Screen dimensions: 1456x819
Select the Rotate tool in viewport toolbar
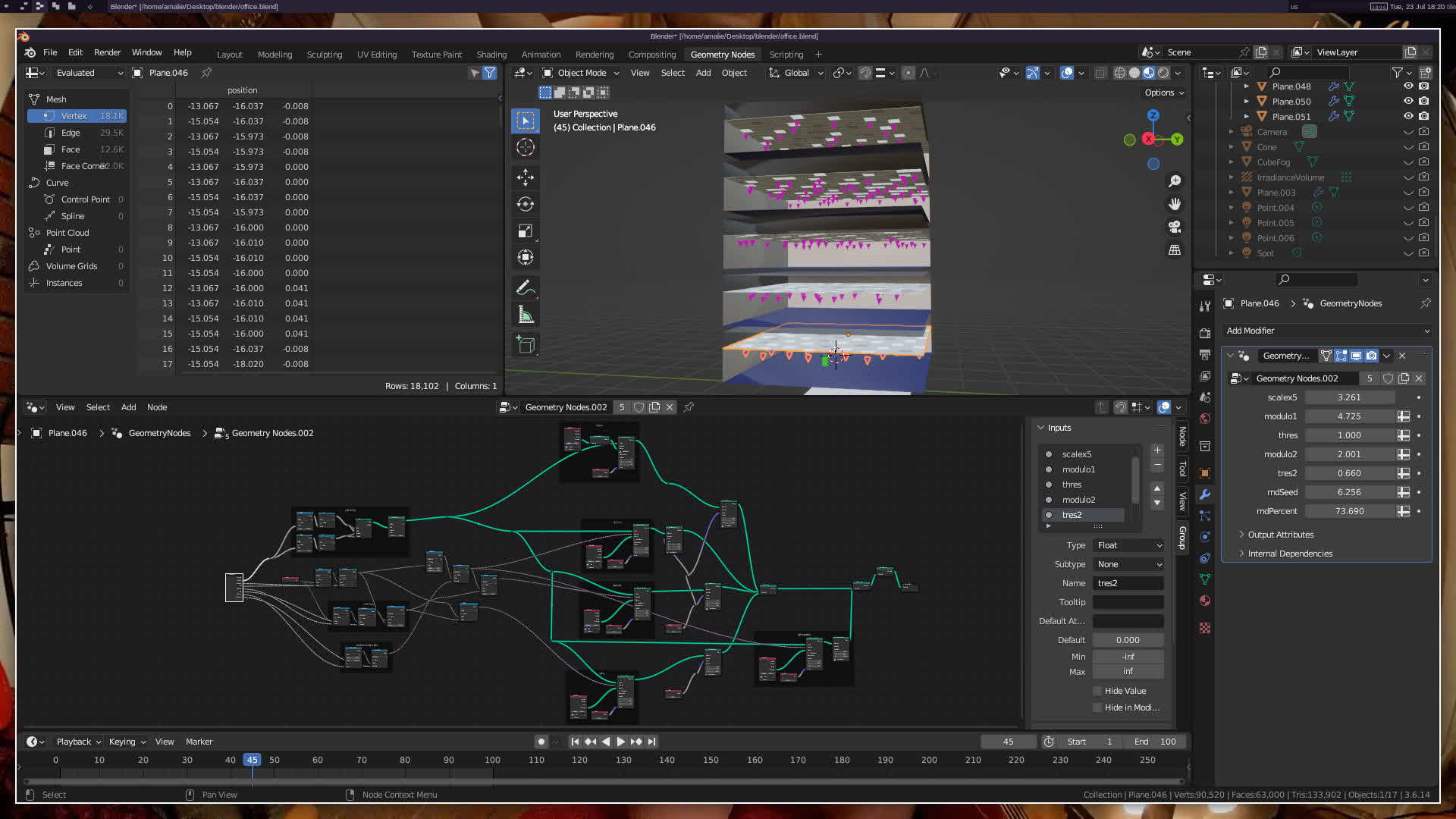[526, 204]
